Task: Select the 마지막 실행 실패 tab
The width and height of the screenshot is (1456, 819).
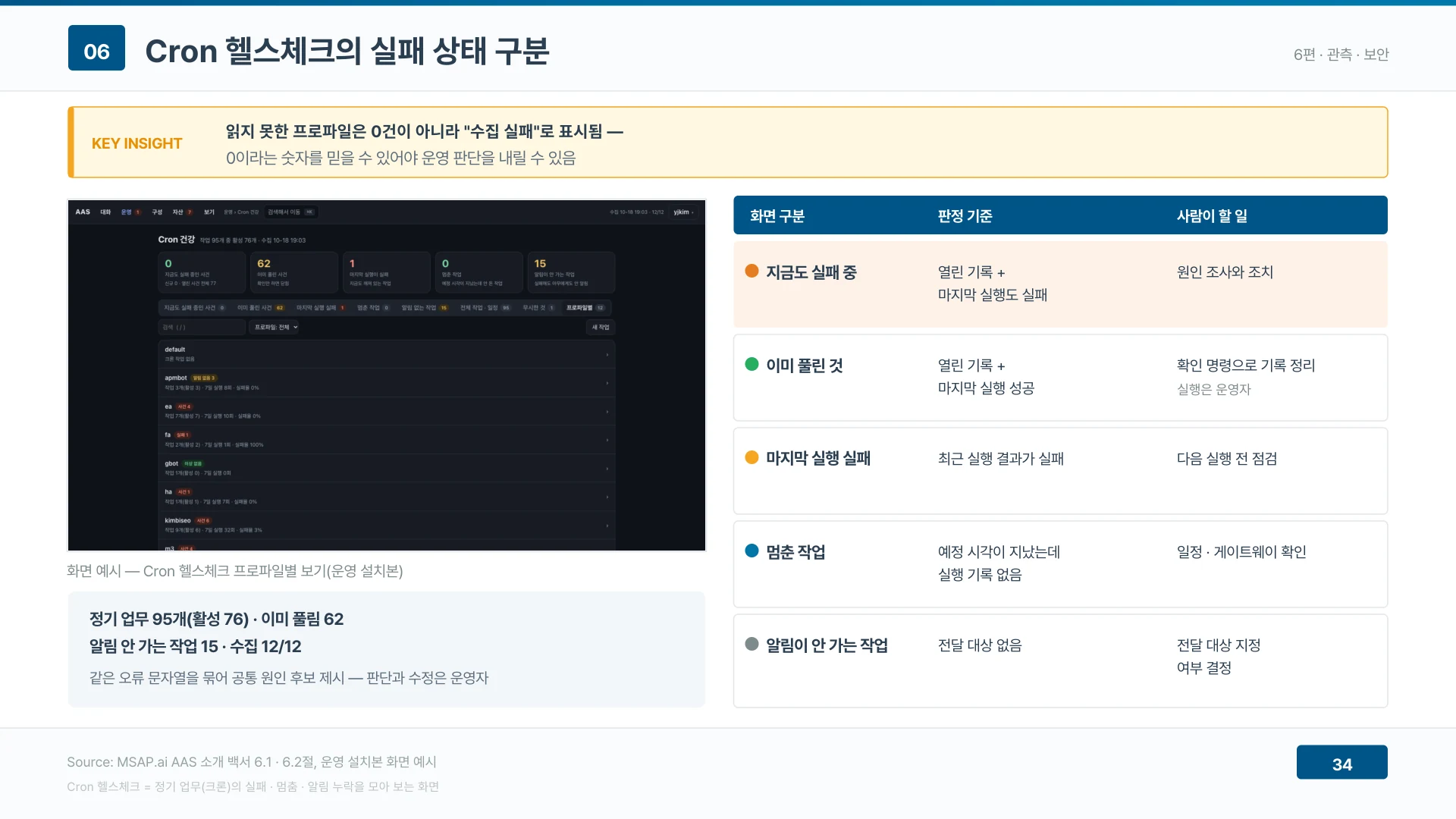Action: click(x=321, y=308)
